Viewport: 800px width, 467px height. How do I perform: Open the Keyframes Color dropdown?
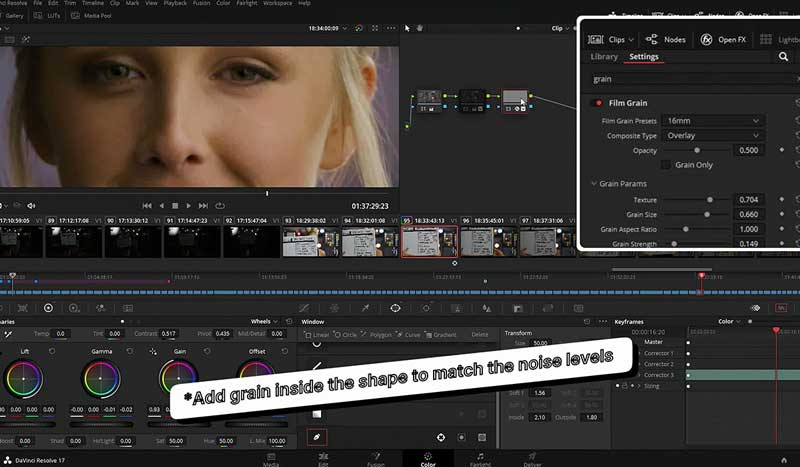(729, 322)
